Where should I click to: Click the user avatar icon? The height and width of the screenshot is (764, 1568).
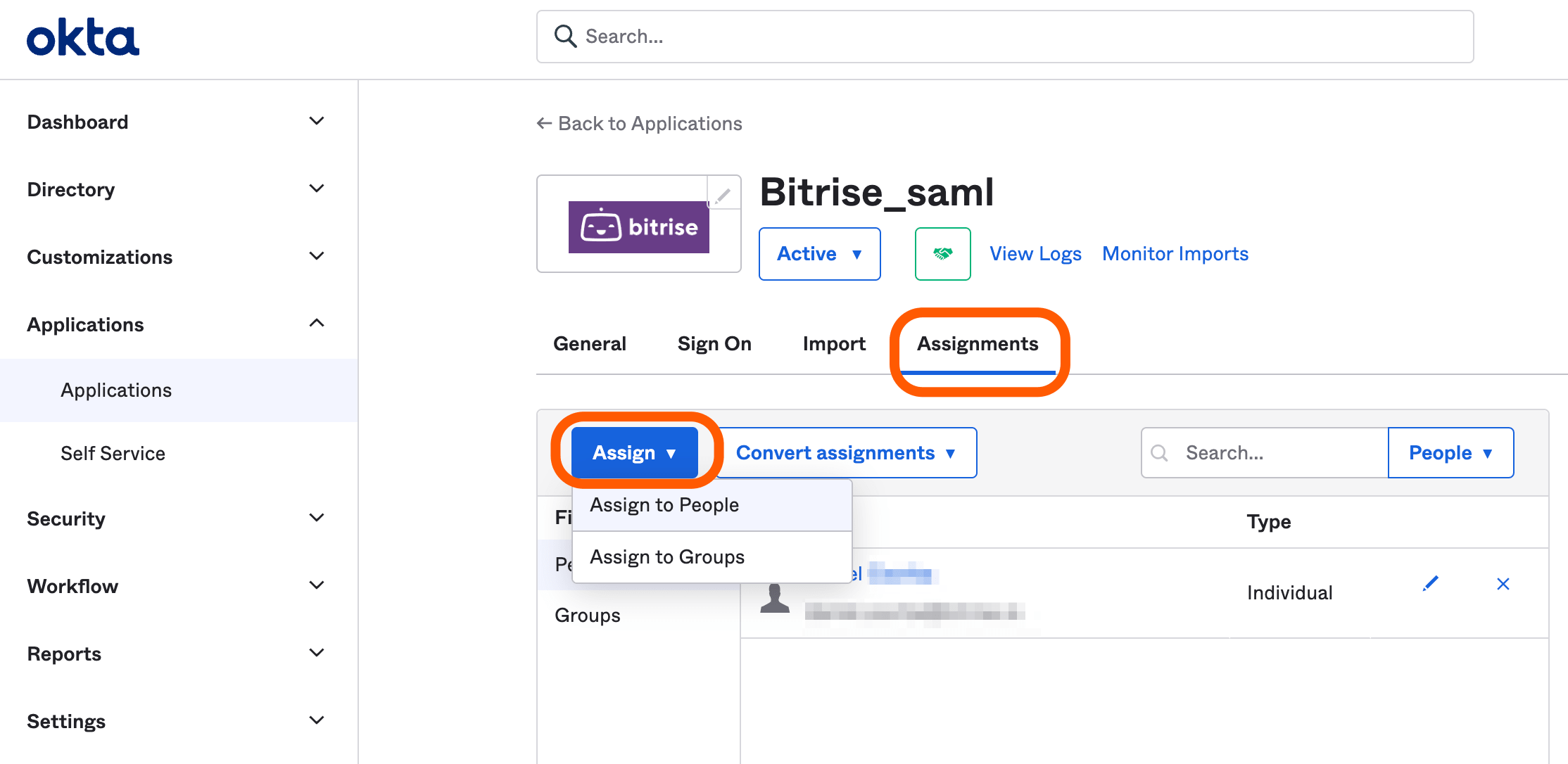pyautogui.click(x=775, y=599)
